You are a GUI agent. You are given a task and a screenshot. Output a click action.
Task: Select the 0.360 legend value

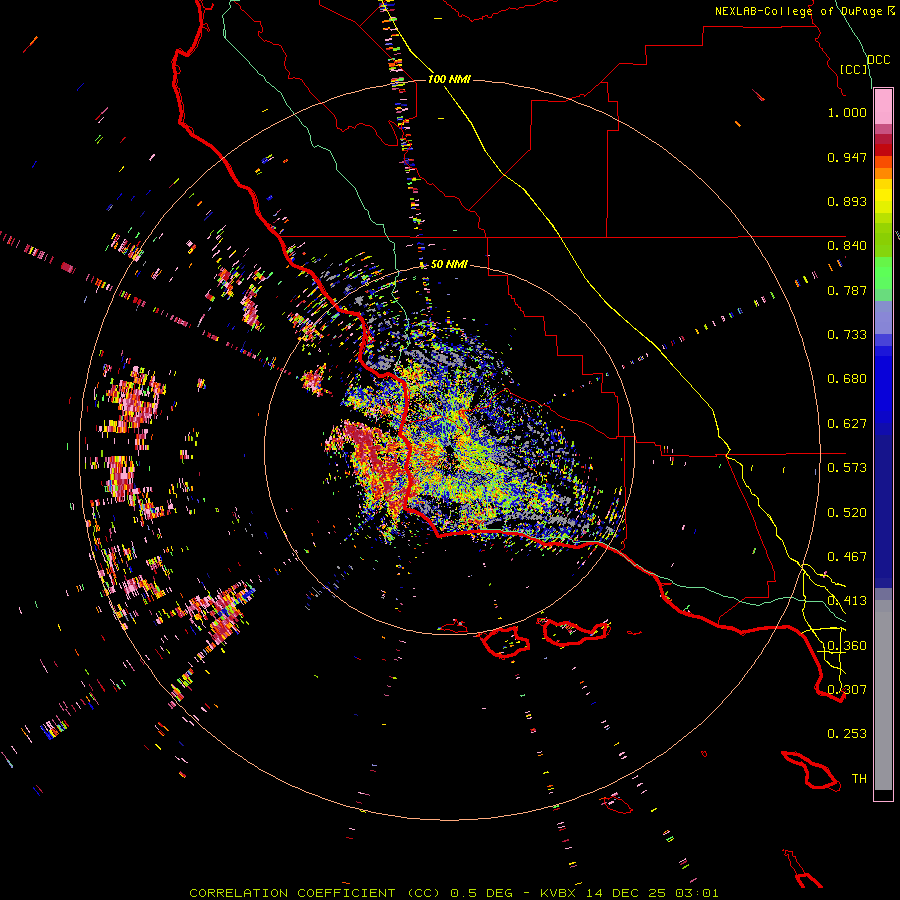[847, 646]
